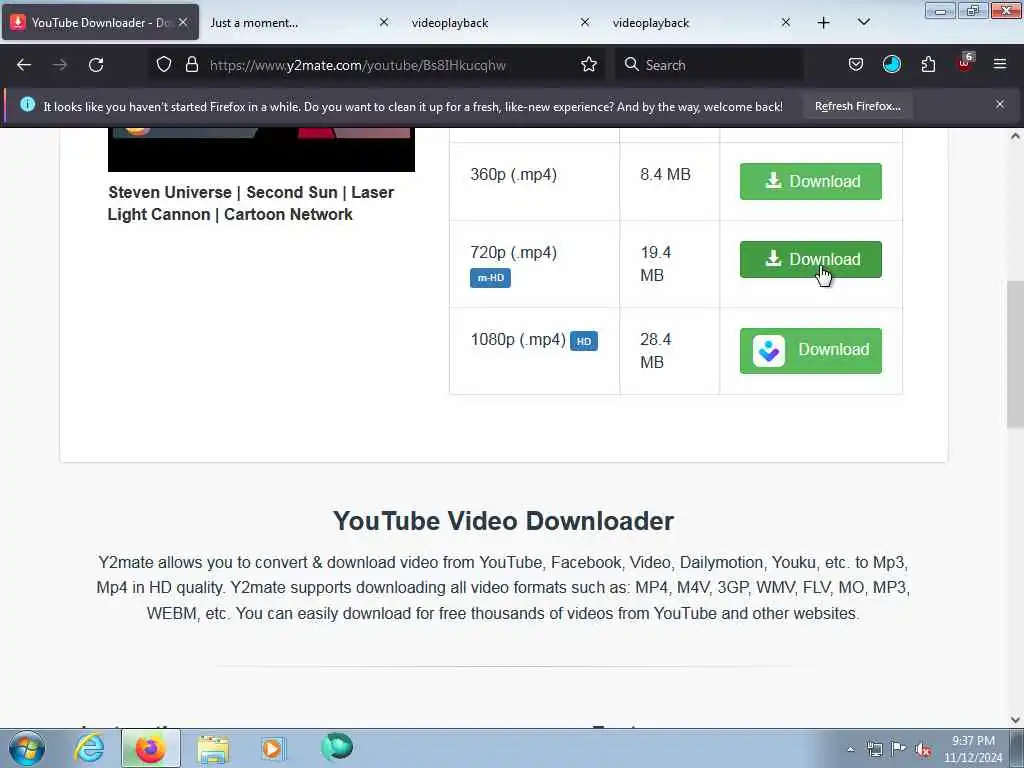Click the Firefox taskbar icon

tap(150, 748)
